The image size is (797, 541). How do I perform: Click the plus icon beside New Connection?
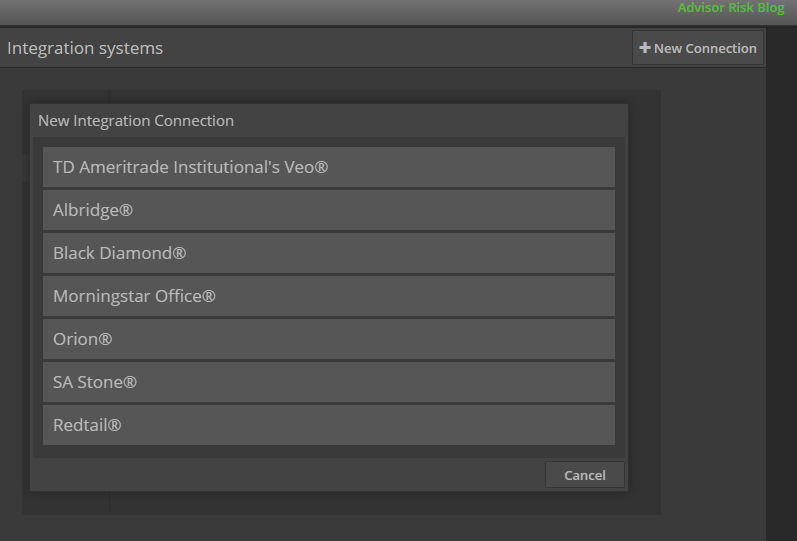tap(645, 48)
